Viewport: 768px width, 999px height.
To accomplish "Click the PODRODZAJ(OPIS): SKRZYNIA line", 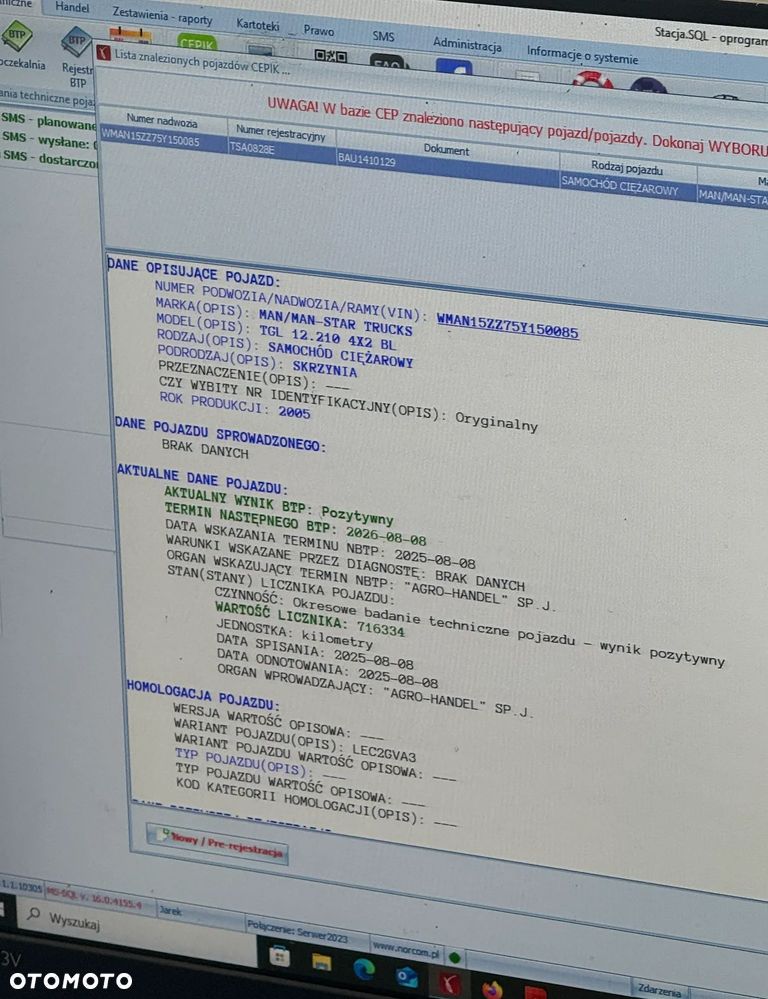I will click(x=257, y=361).
